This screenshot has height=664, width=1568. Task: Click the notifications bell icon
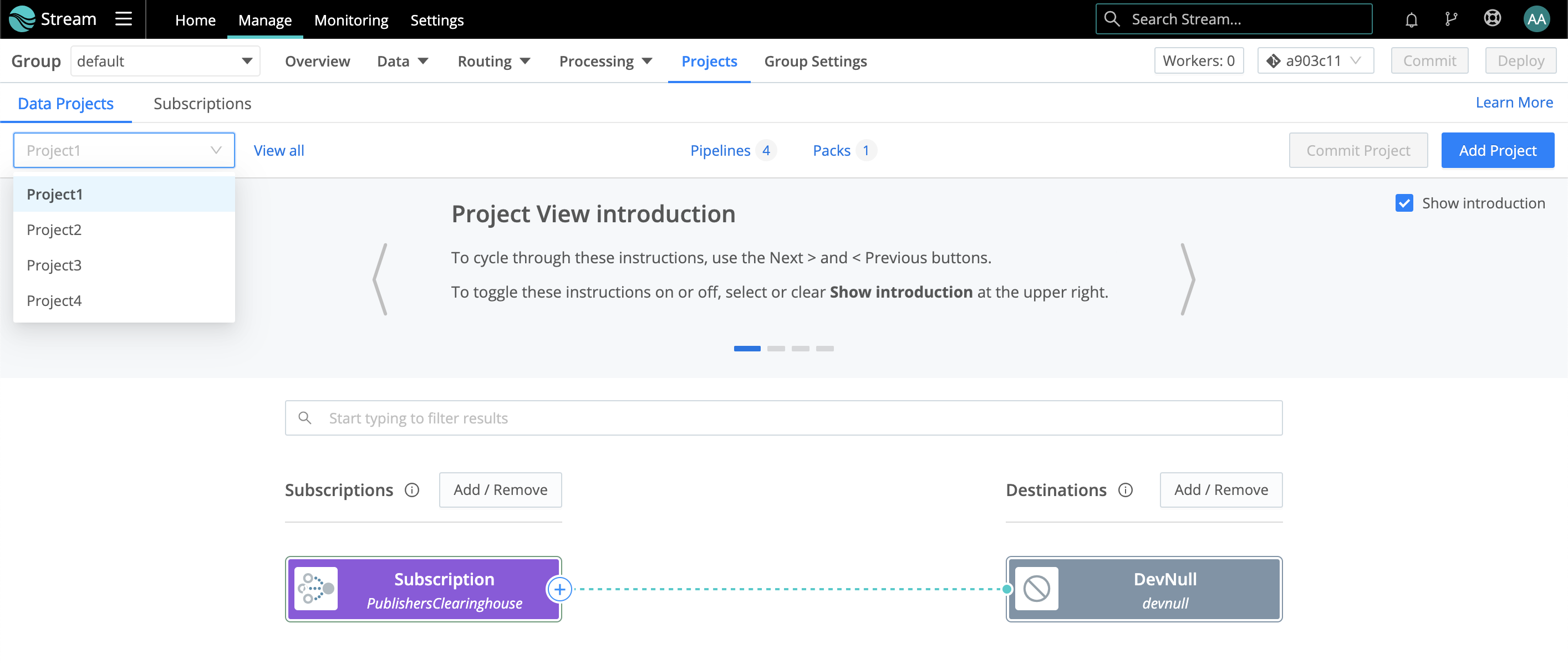tap(1411, 19)
